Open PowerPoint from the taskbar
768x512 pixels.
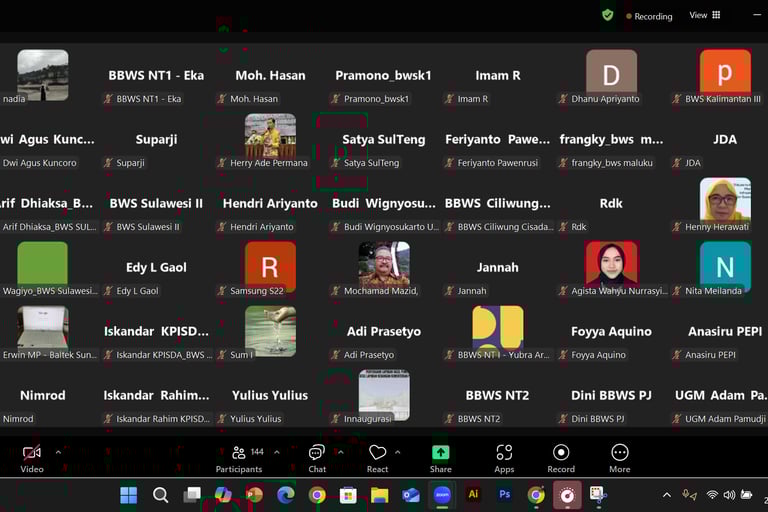(254, 495)
